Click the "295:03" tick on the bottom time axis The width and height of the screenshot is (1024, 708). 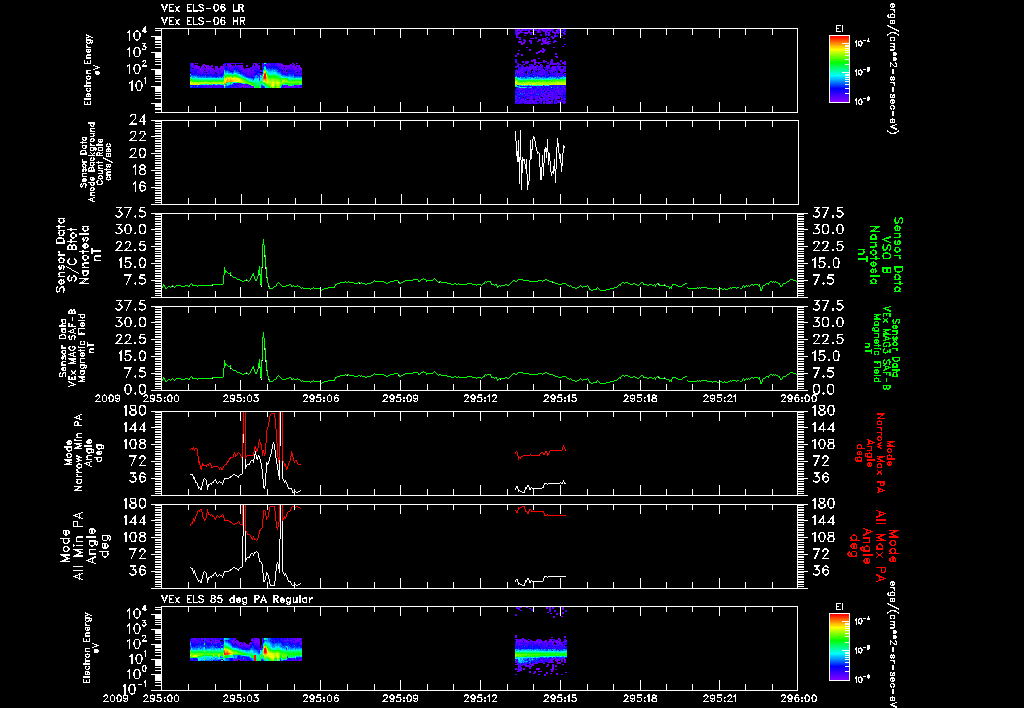point(241,698)
